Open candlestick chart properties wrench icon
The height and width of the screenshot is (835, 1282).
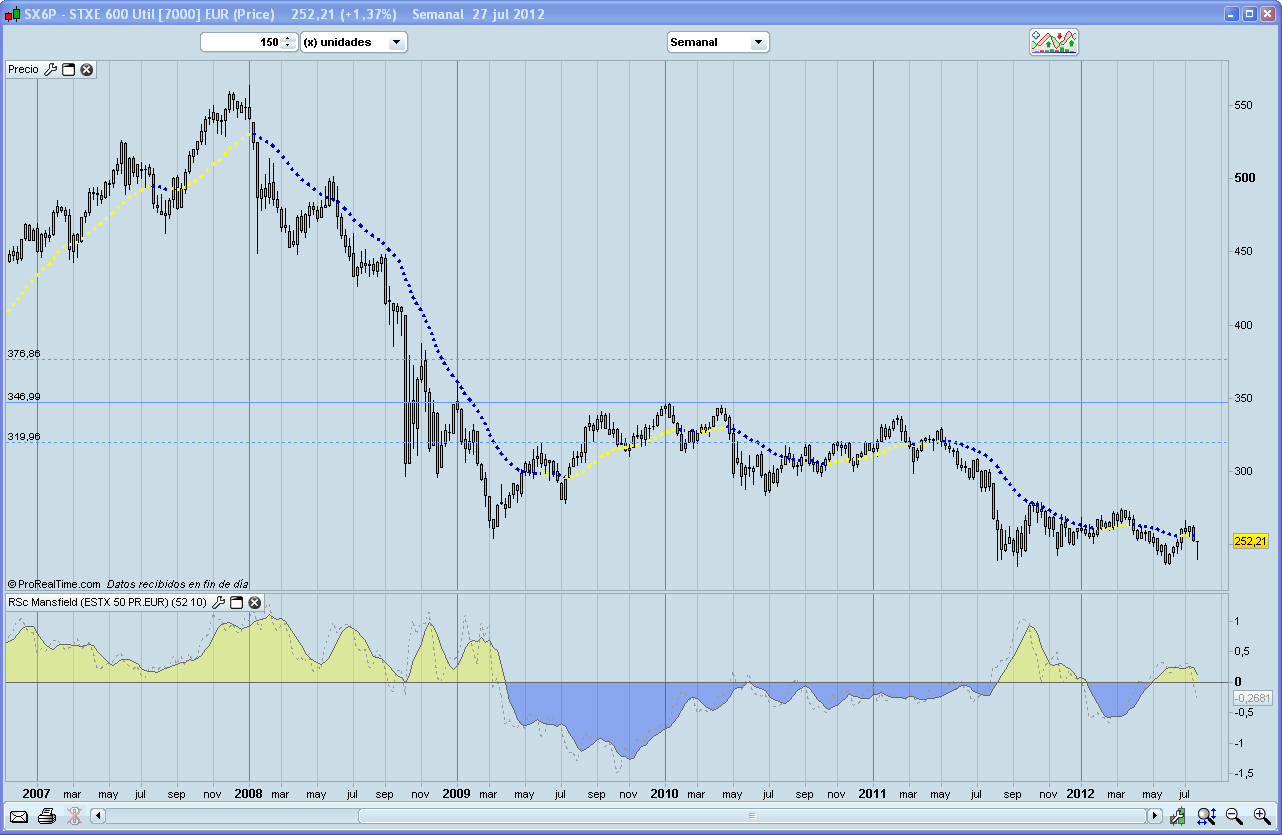click(x=1180, y=816)
